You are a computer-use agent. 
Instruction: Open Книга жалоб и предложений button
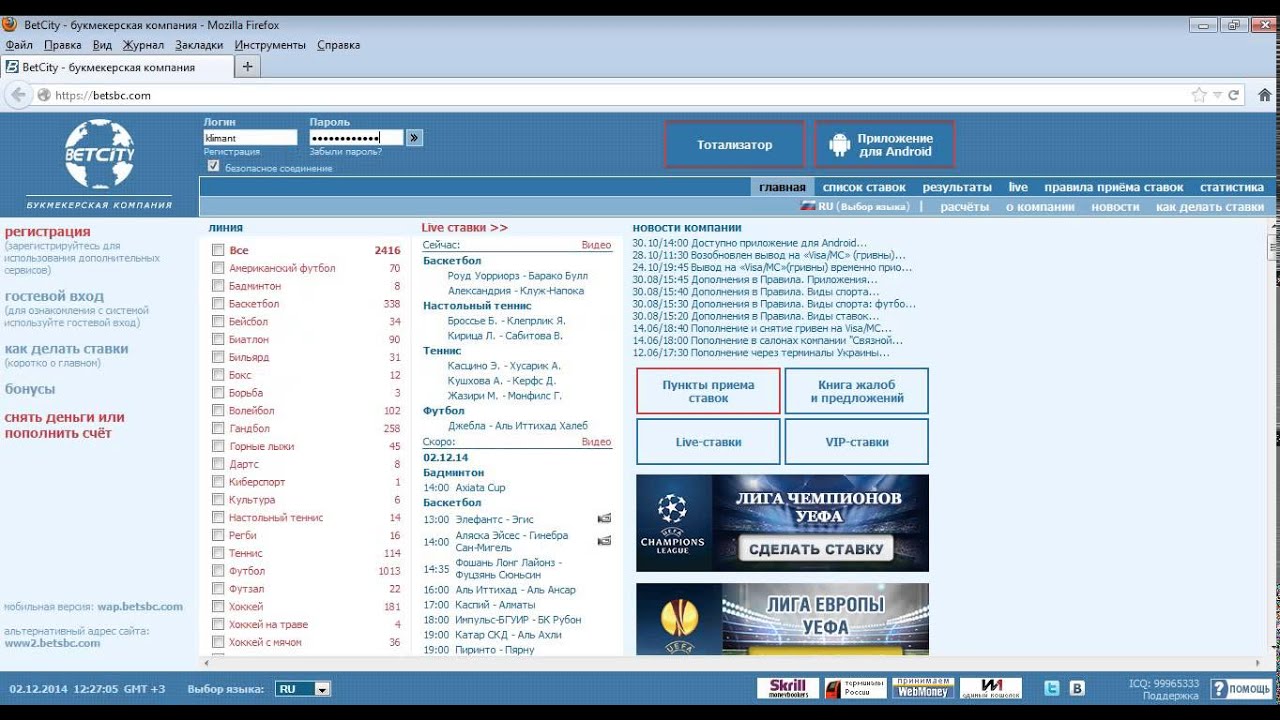point(857,391)
